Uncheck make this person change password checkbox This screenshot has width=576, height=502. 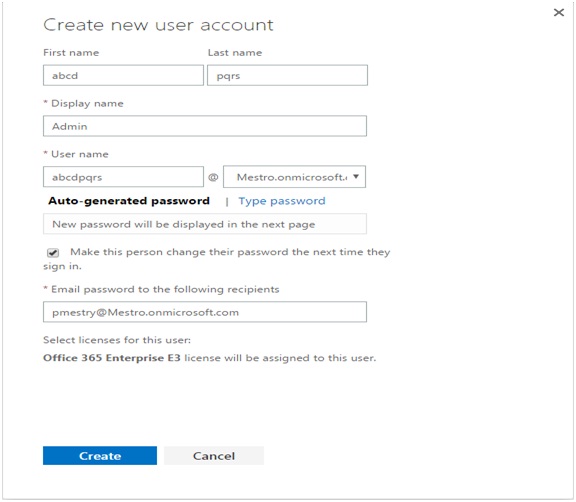click(53, 253)
